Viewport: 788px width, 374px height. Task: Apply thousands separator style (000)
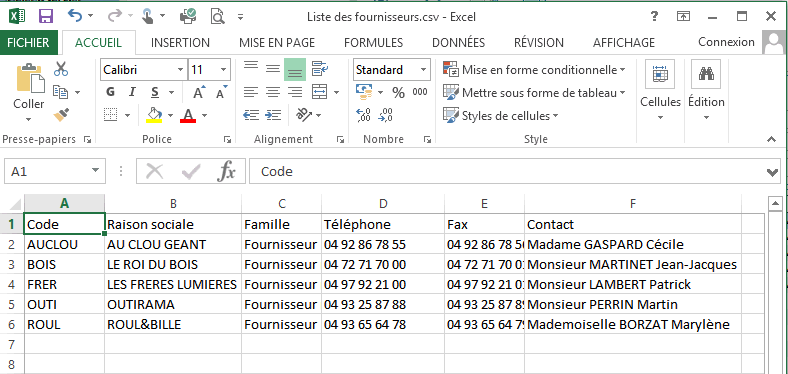pos(420,92)
